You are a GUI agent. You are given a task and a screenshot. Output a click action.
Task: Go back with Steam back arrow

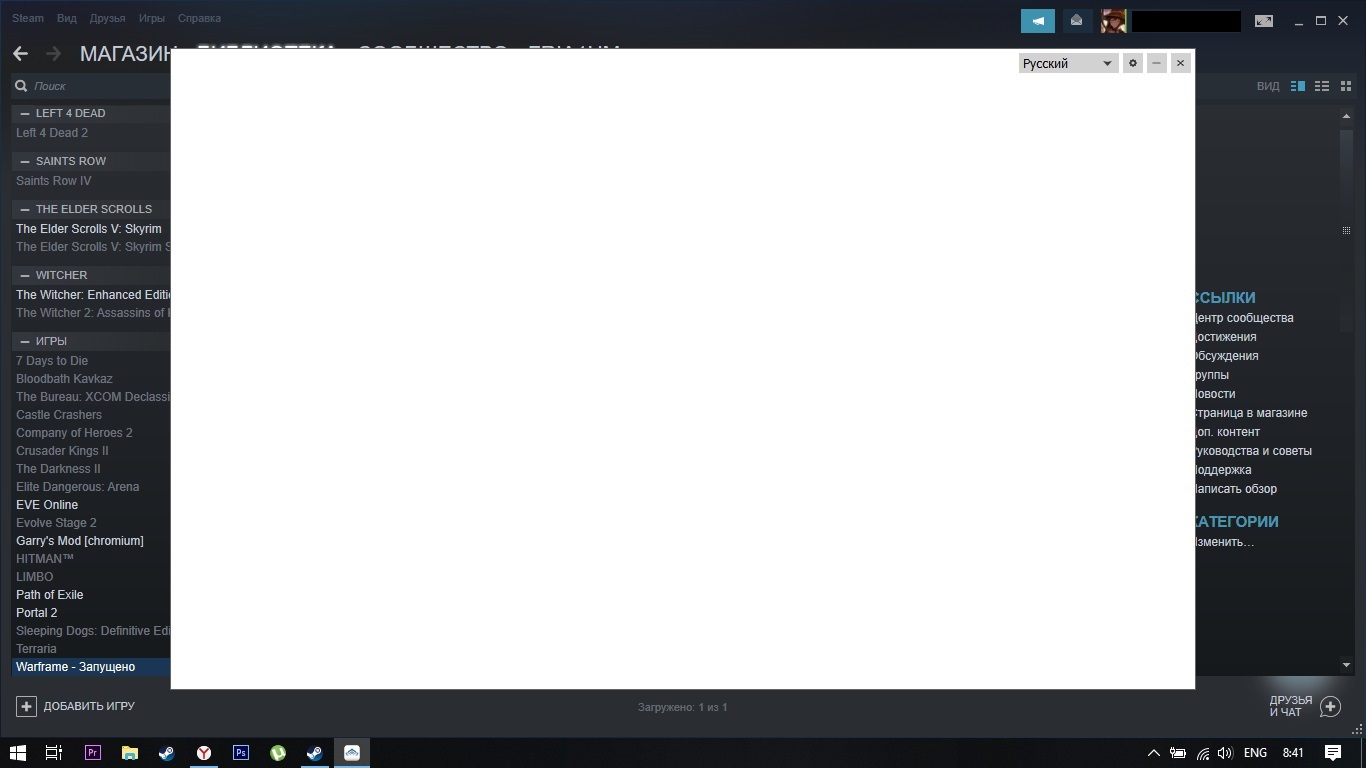point(20,54)
